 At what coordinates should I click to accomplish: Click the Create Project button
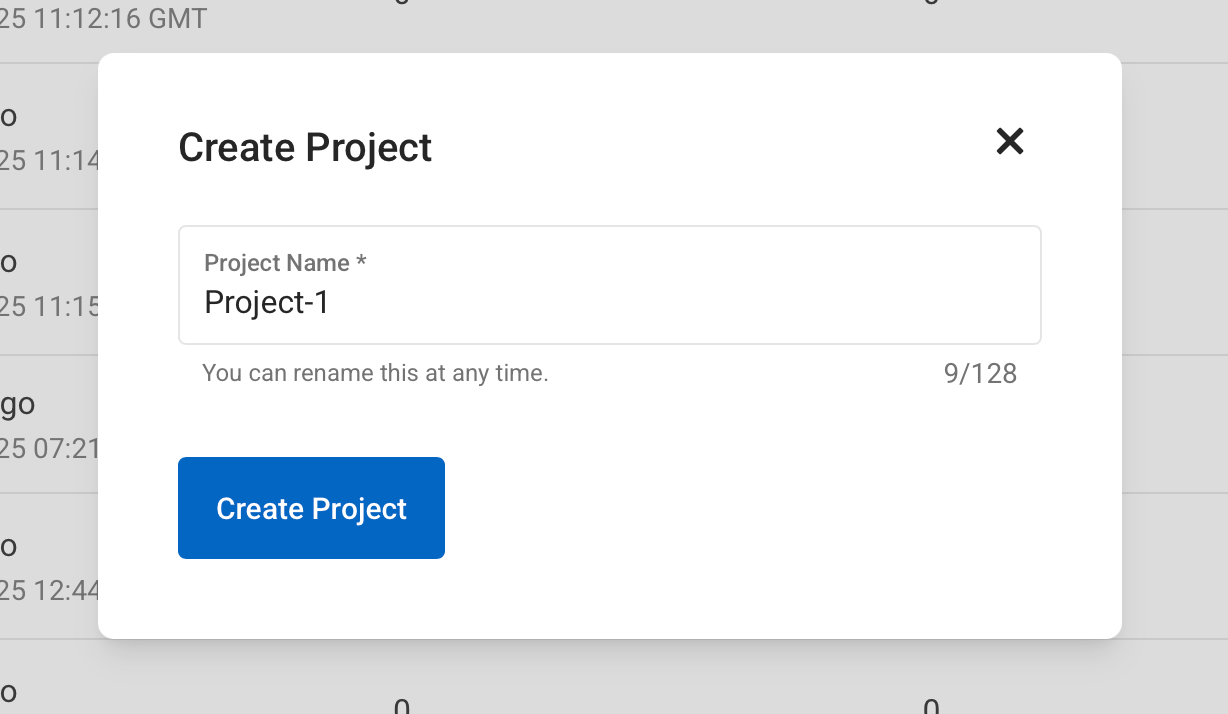[x=311, y=508]
